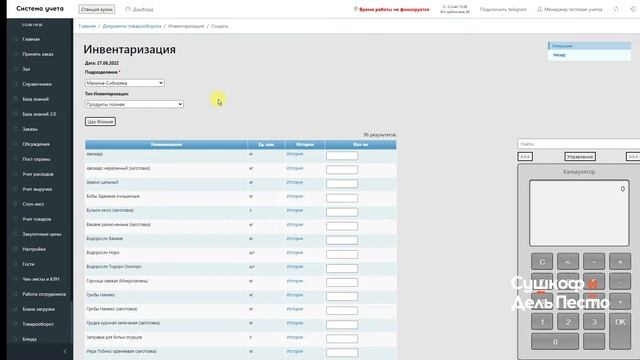Viewport: 640px width, 360px height.
Task: Collapse the left sidebar using the bottom chevron
Action: [x=65, y=351]
